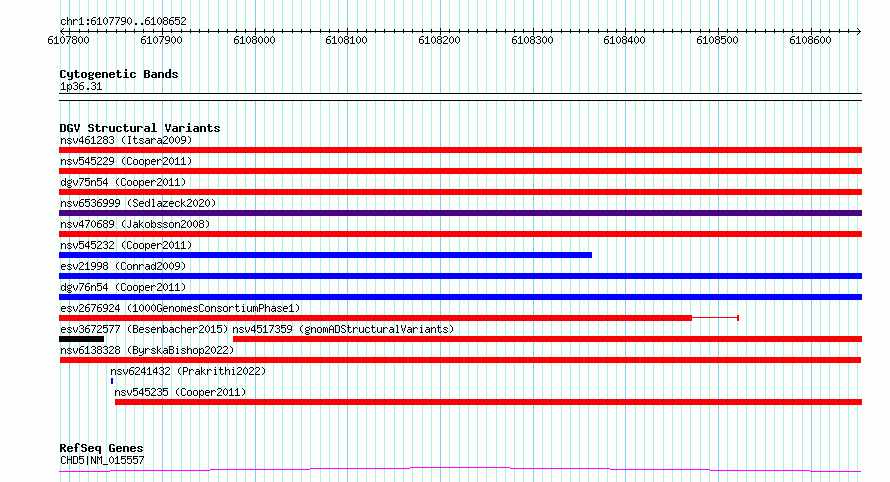Image resolution: width=890 pixels, height=482 pixels.
Task: Open the dgv76n54 (Cooper2011) label
Action: pos(123,287)
